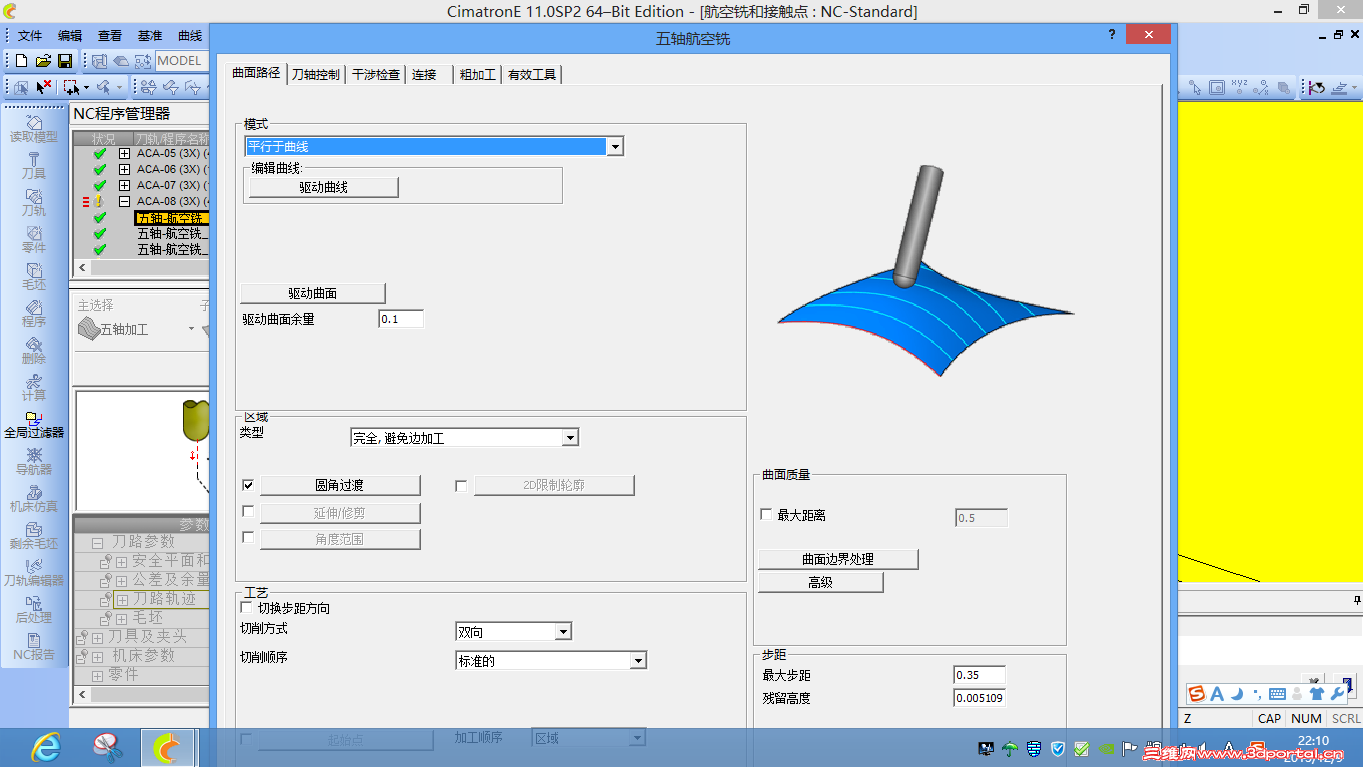Select the highlighted 五轴-航空铣 program row
Screen dimensions: 1363x767
[x=172, y=218]
